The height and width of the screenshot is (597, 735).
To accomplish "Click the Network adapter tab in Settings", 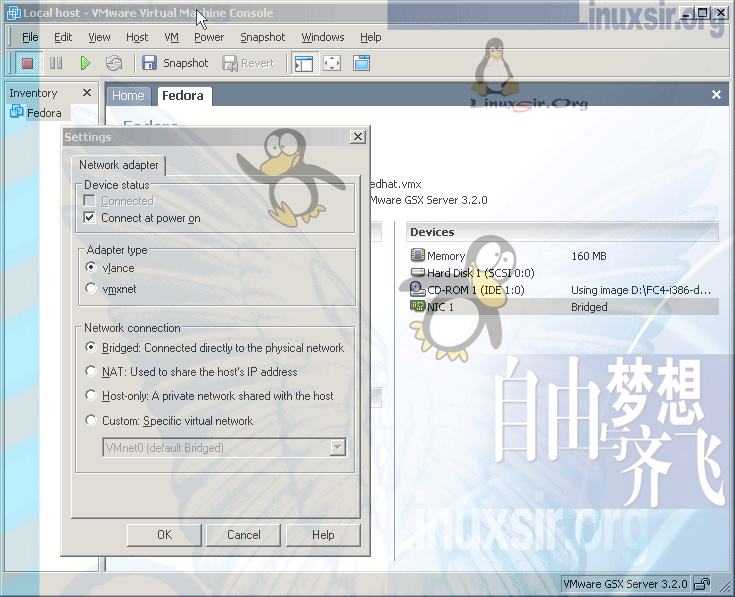I will [x=119, y=165].
